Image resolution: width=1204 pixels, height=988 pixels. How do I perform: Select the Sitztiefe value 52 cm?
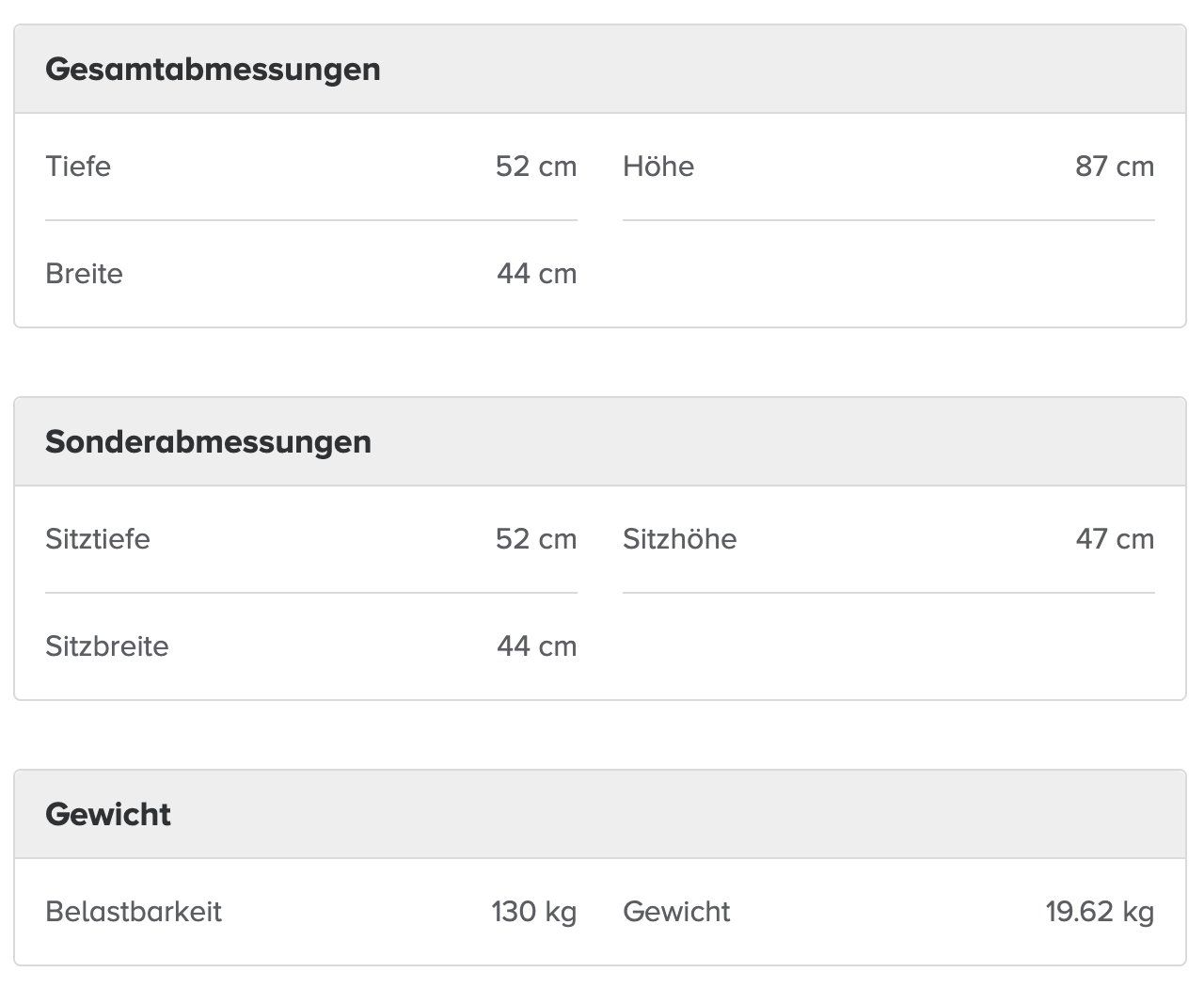(536, 539)
